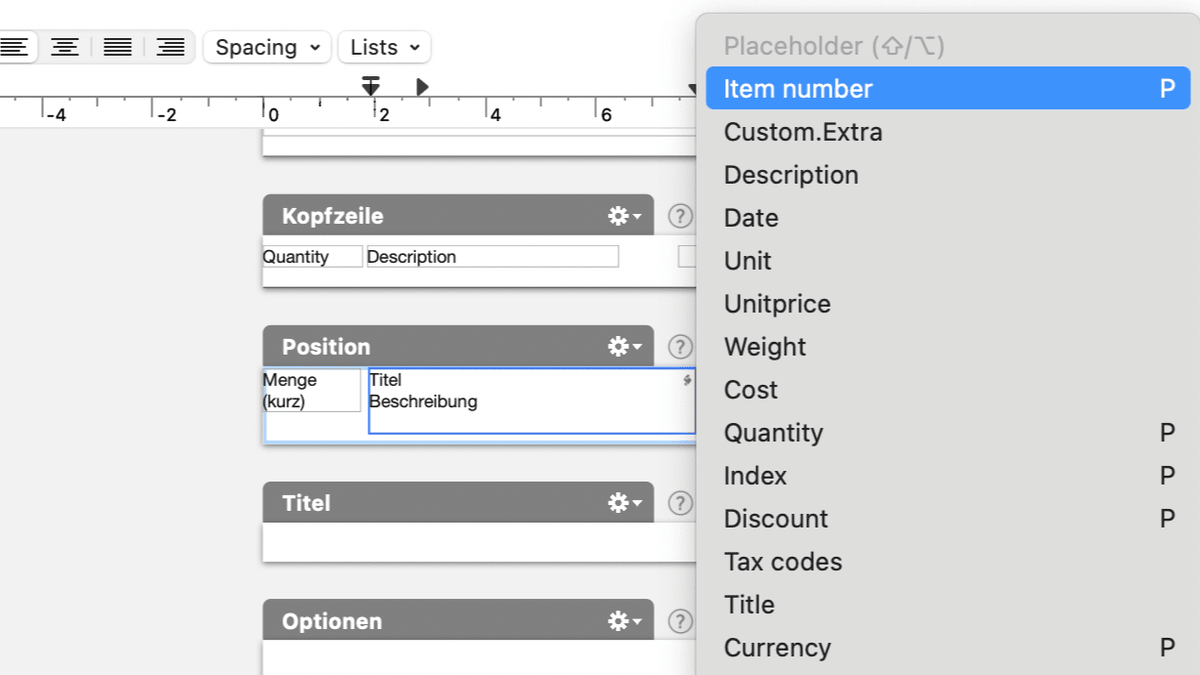Click the tab stop arrow on the ruler
Screen dimensions: 1200x675
coord(422,87)
